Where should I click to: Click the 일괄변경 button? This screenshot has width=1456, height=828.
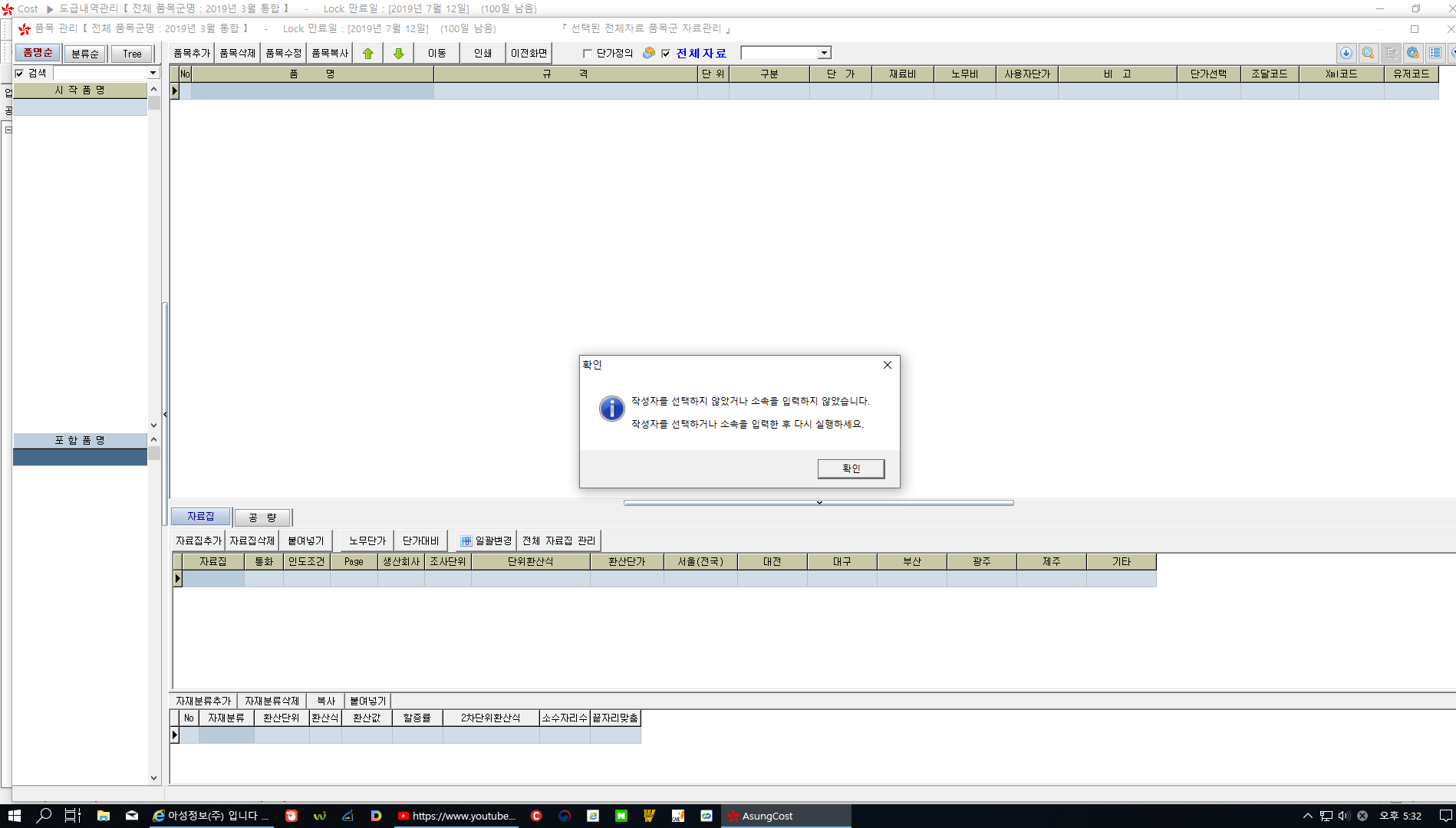(x=486, y=540)
